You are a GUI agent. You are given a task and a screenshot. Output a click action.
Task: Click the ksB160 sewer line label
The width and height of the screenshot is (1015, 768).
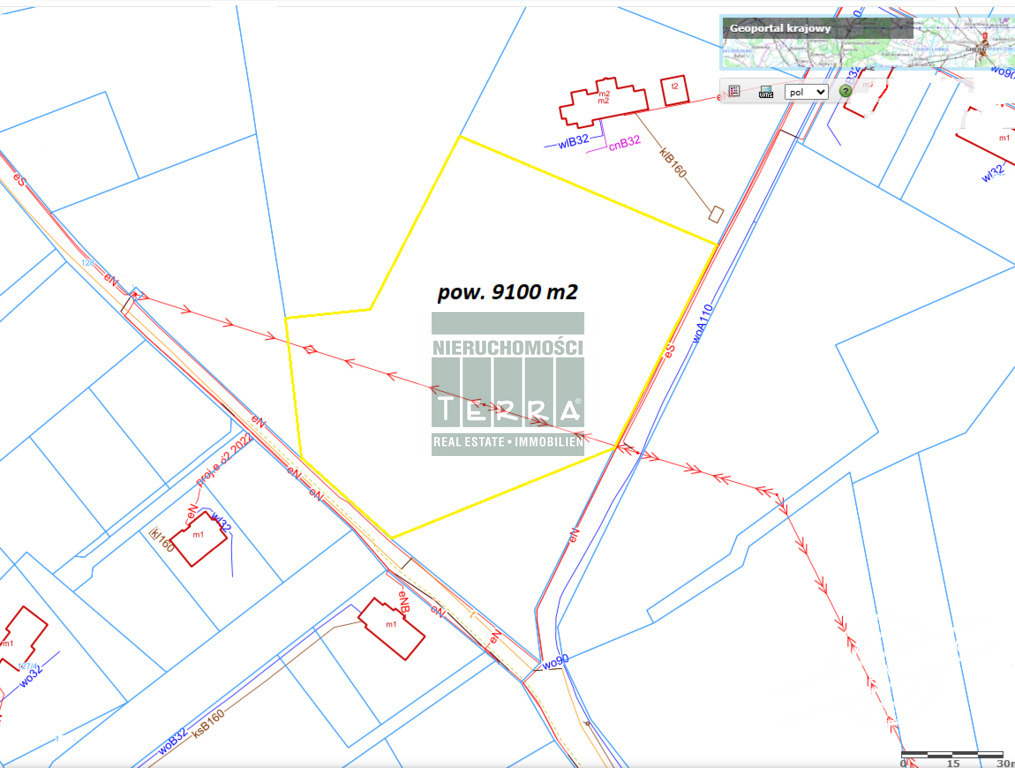pos(208,724)
